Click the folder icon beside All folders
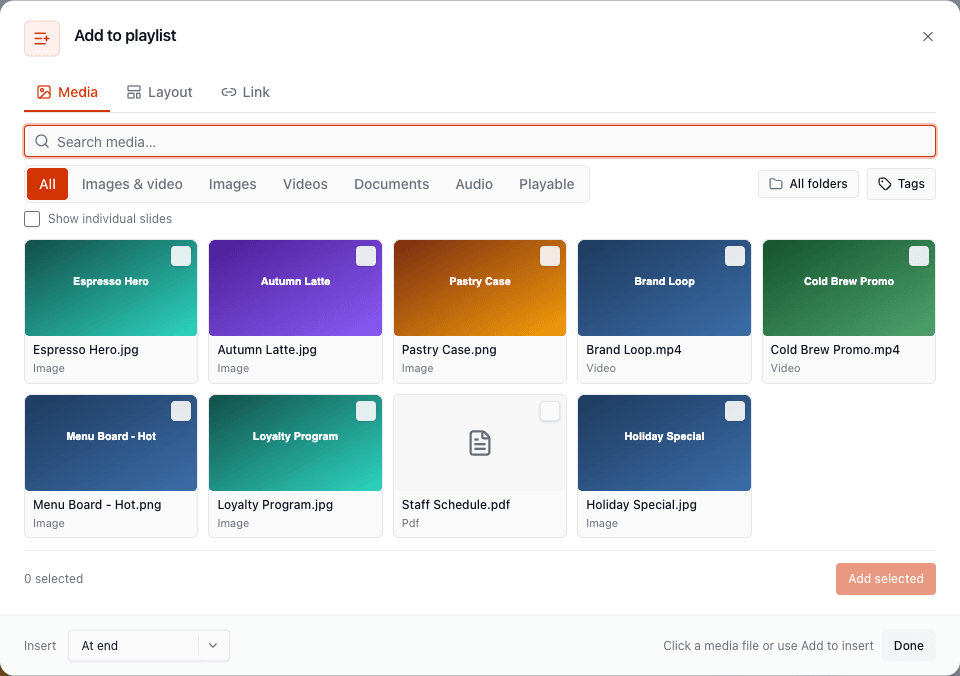This screenshot has width=960, height=676. [776, 184]
